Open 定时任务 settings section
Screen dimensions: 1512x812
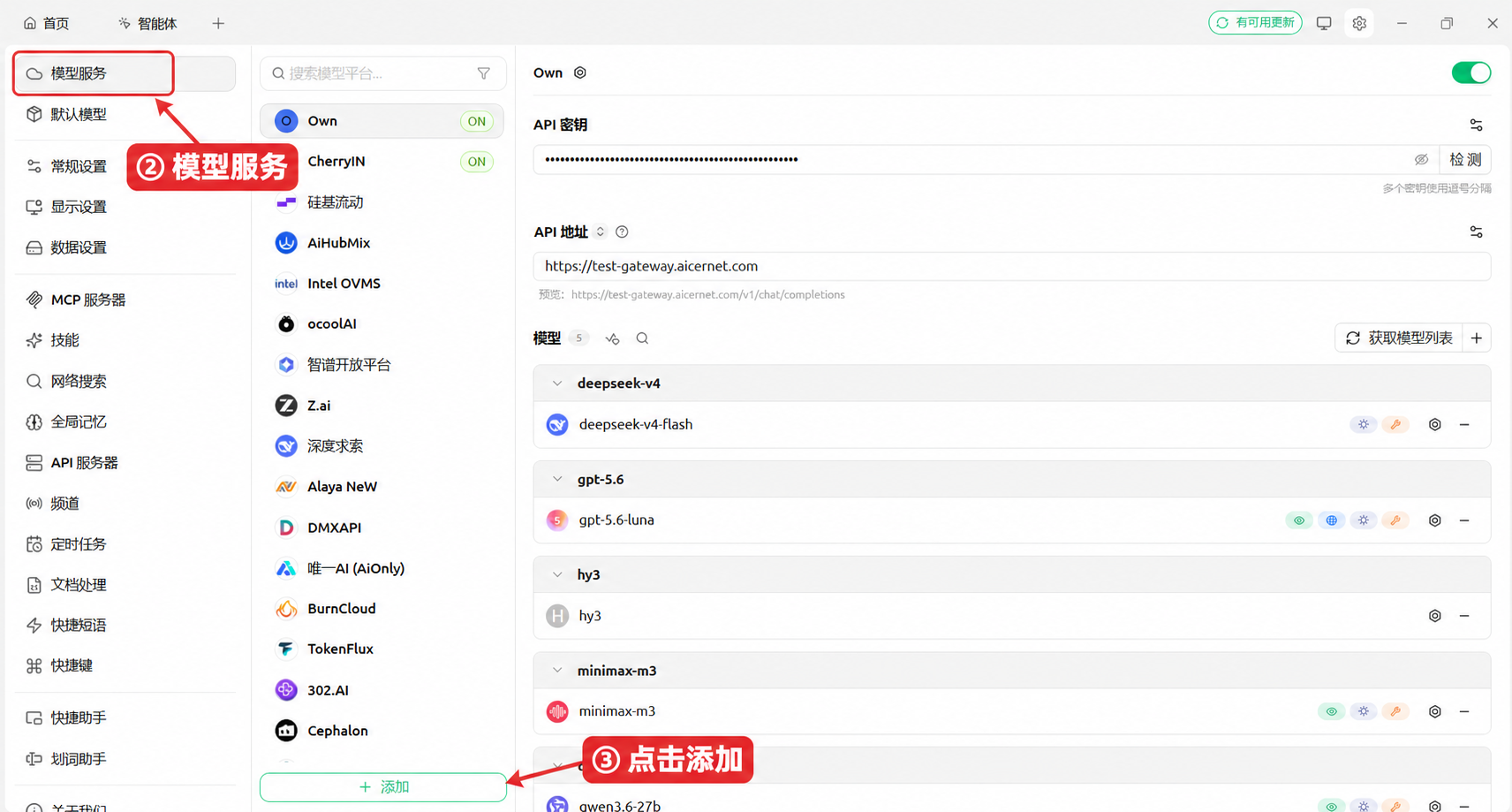[125, 543]
